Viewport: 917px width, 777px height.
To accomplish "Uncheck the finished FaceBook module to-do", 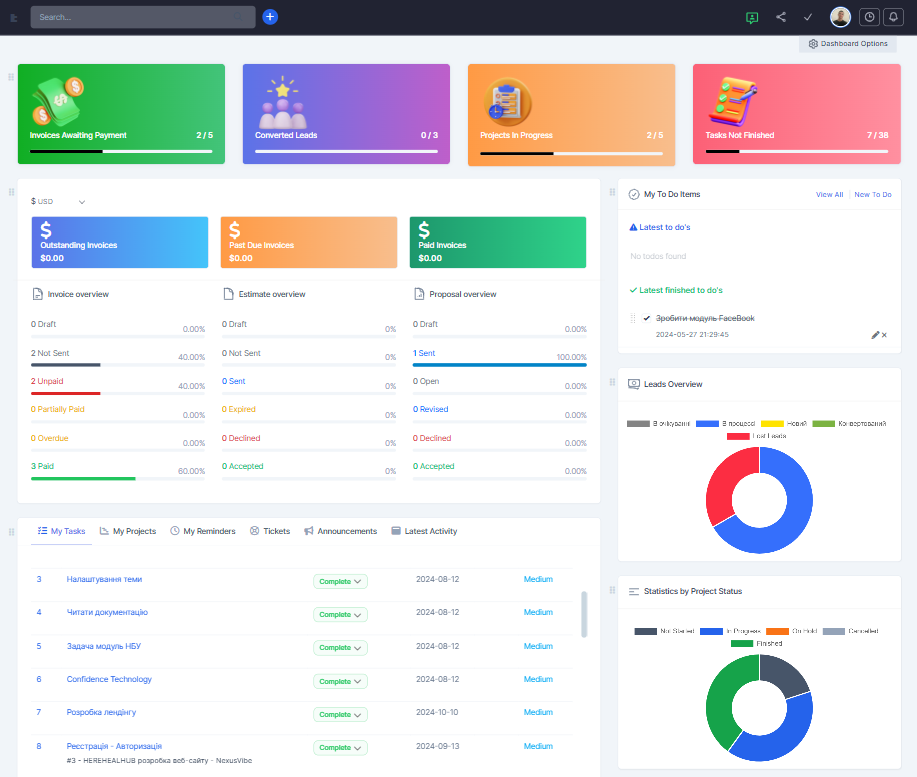I will [x=647, y=318].
